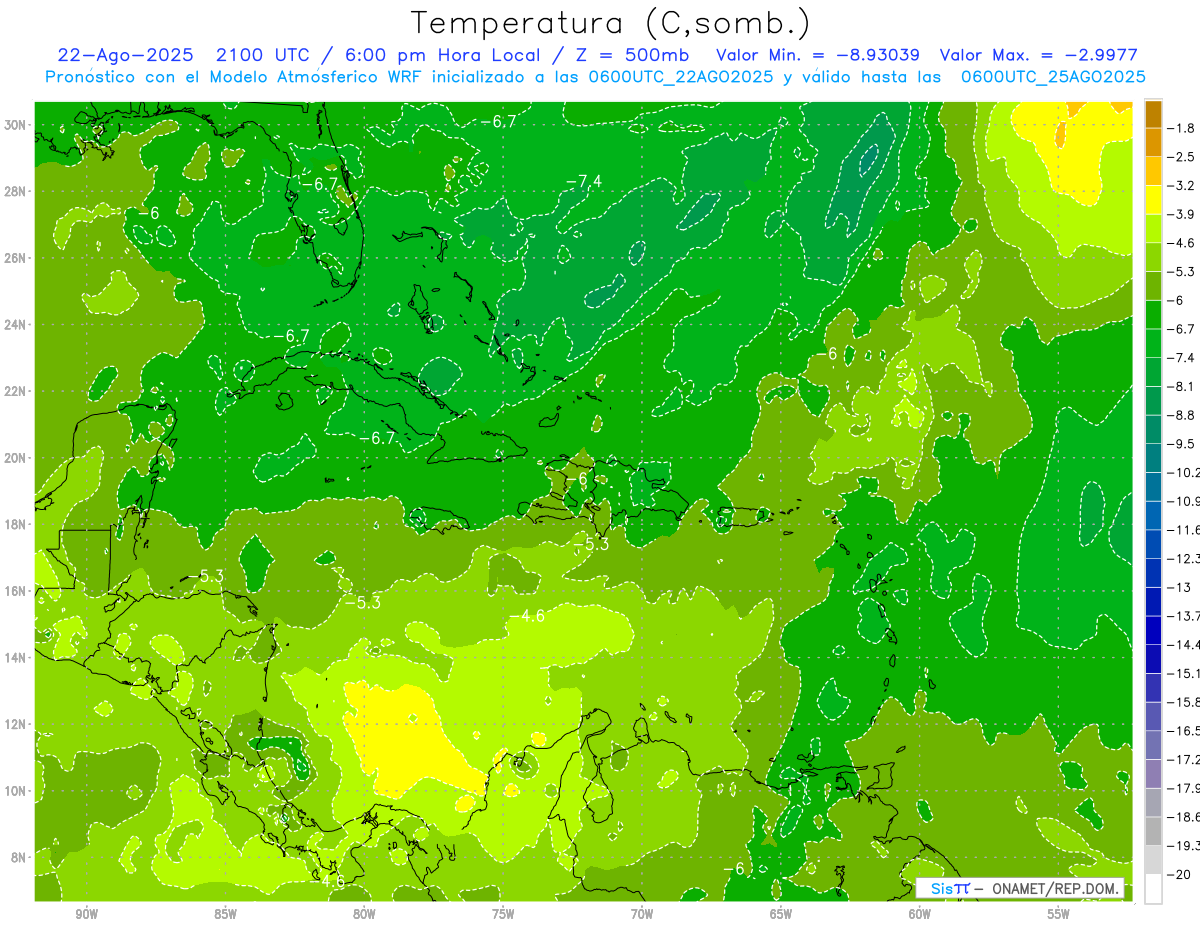1200x927 pixels.
Task: Click the "65W" longitude axis label
Action: pyautogui.click(x=781, y=914)
